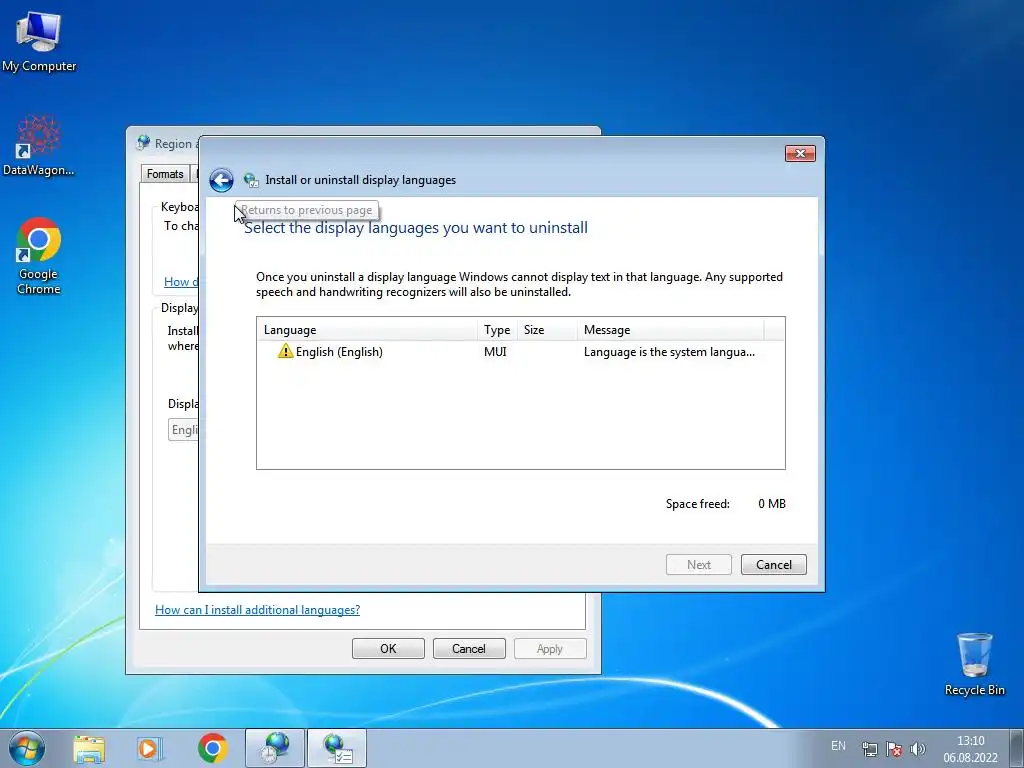This screenshot has height=768, width=1024.
Task: Click the volume speaker tray icon
Action: [x=918, y=749]
